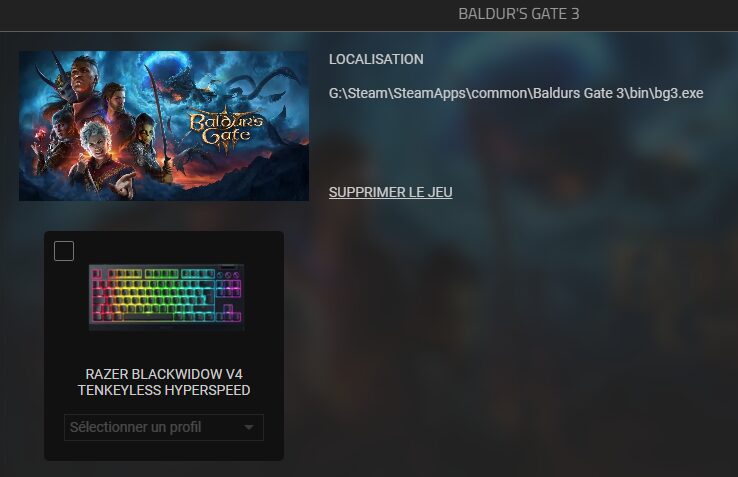Click the Escape key on keyboard image
738x477 pixels.
pos(97,274)
